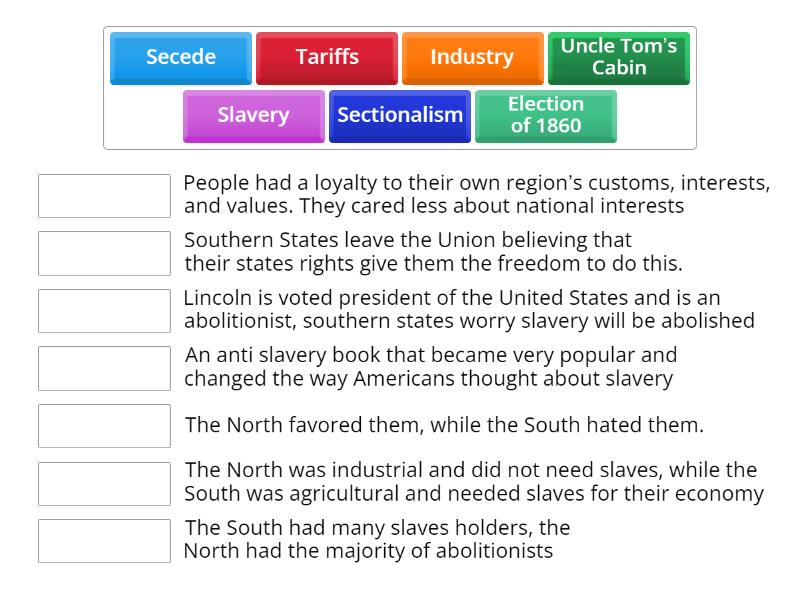
Task: Click answer box next to Southern States leave Union
Action: [104, 253]
